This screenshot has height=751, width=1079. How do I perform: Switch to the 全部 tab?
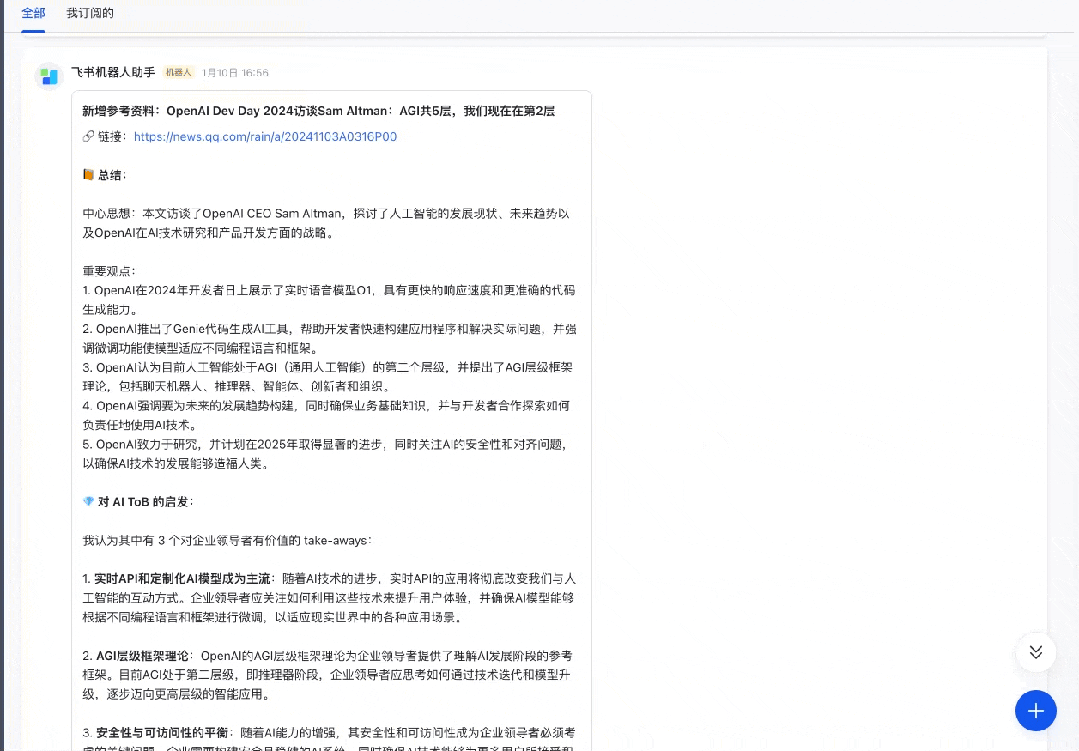tap(33, 13)
